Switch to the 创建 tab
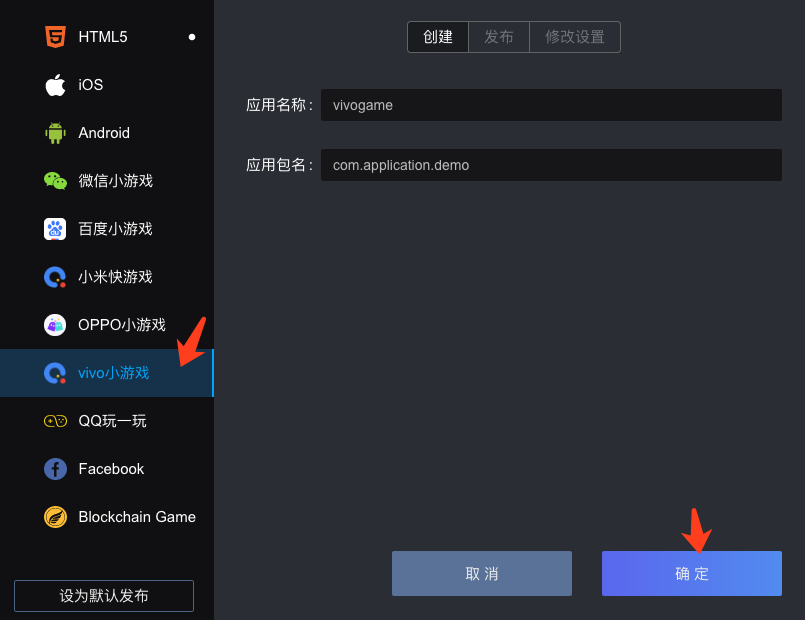The image size is (805, 620). tap(438, 37)
